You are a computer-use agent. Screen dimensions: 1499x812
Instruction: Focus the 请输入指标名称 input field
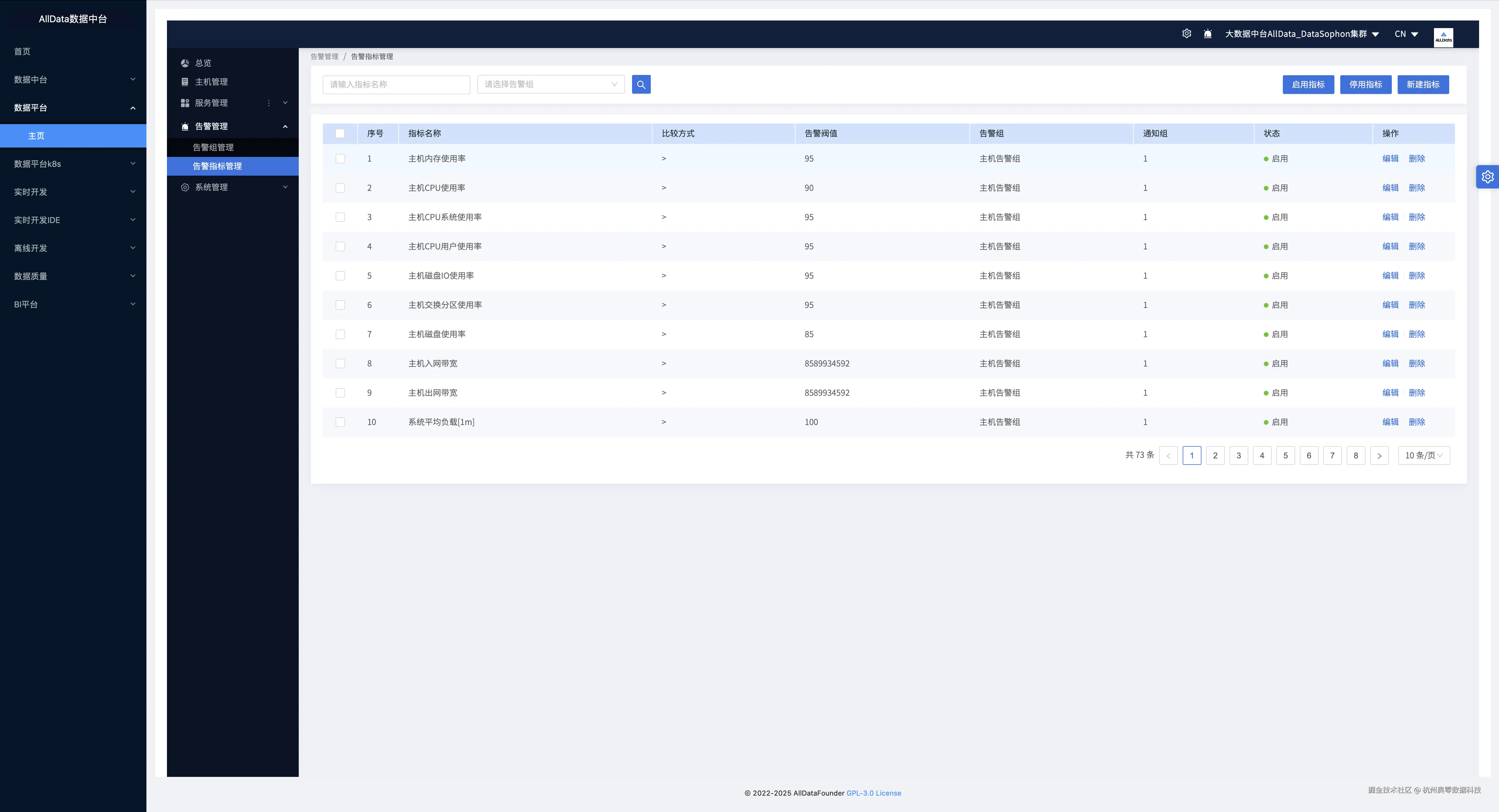(x=396, y=84)
